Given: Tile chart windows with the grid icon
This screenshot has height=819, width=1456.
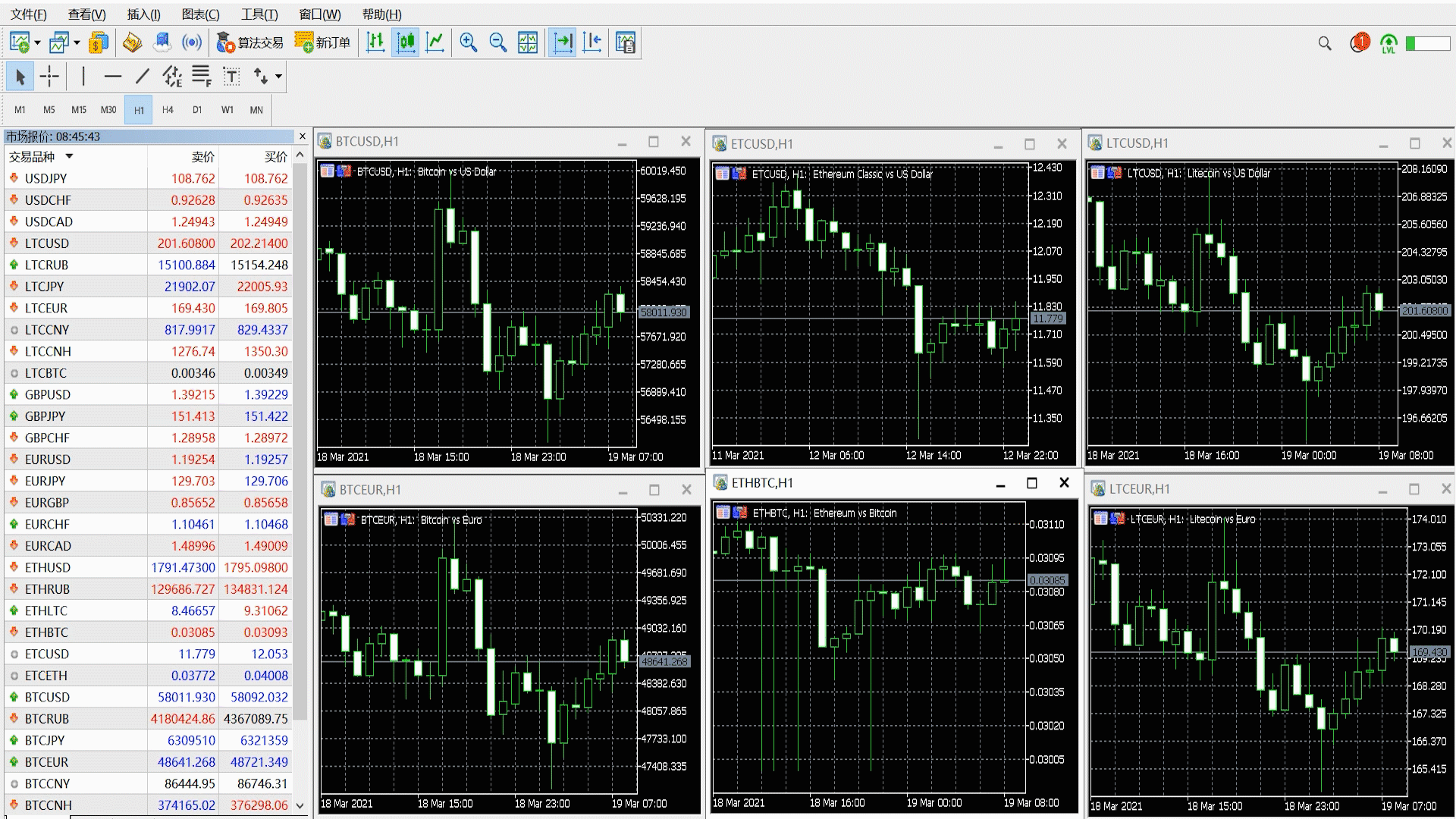Looking at the screenshot, I should point(528,42).
